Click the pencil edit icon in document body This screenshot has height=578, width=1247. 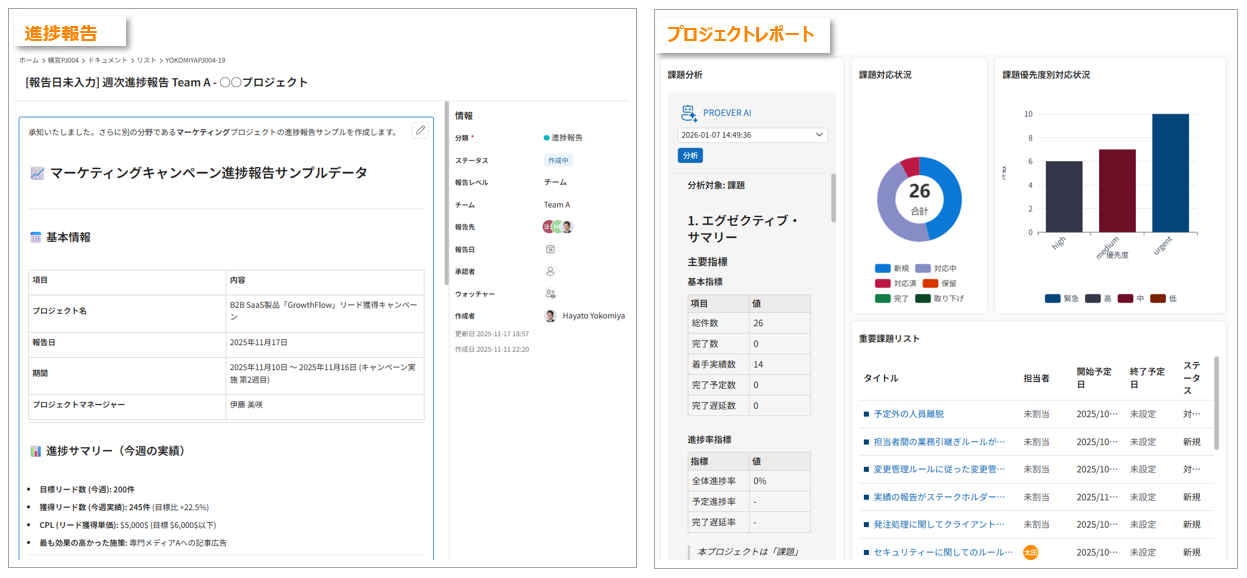coord(420,130)
